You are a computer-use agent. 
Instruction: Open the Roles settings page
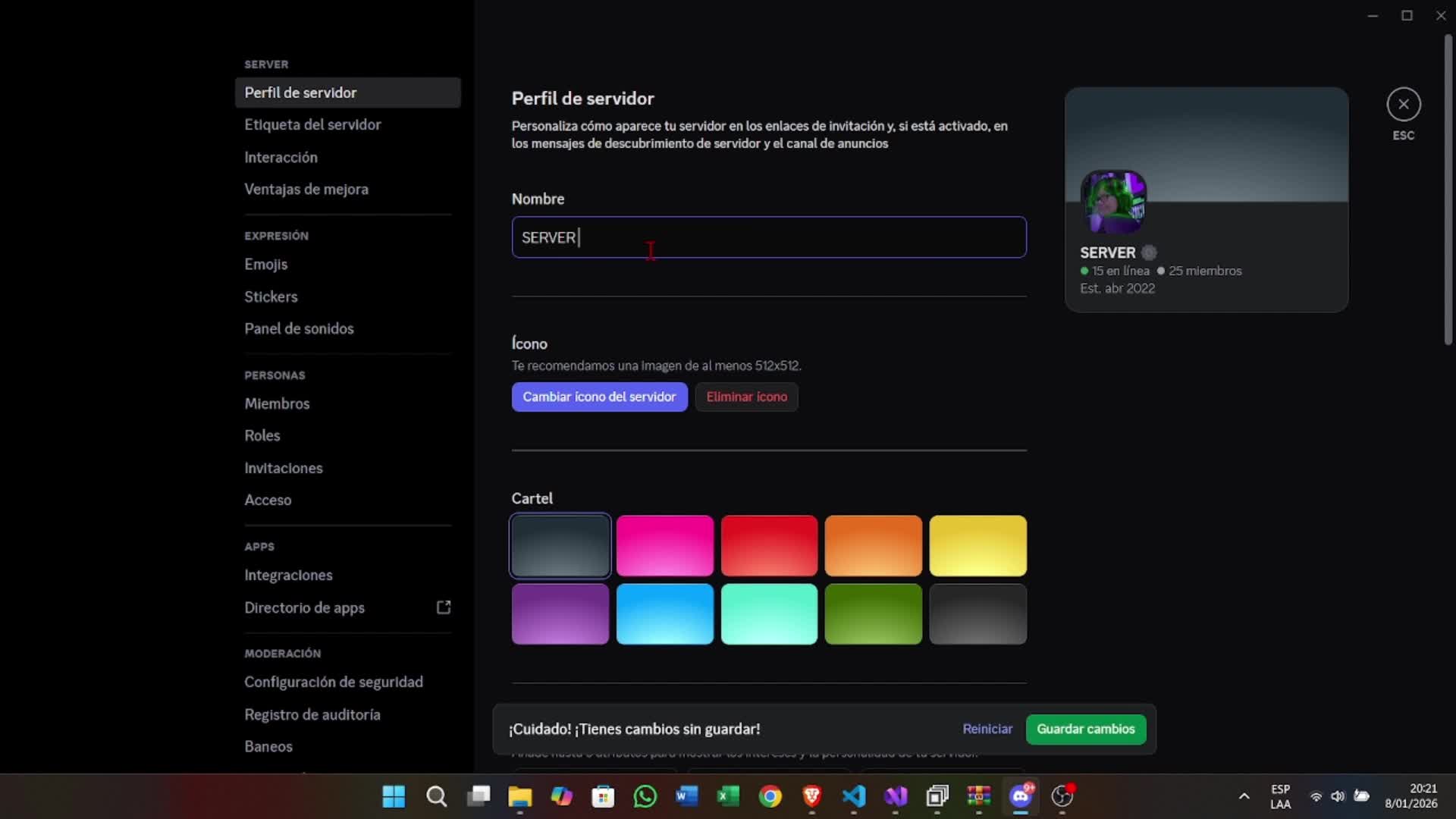(262, 436)
